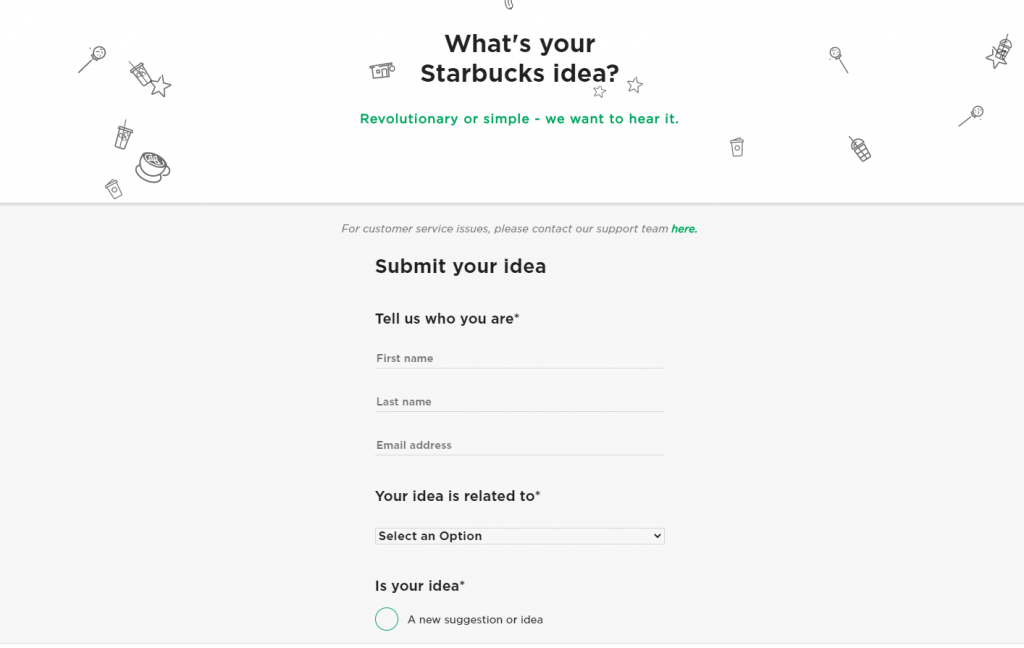This screenshot has width=1024, height=648.
Task: Click the hot cup icon right of the tagline
Action: click(737, 147)
